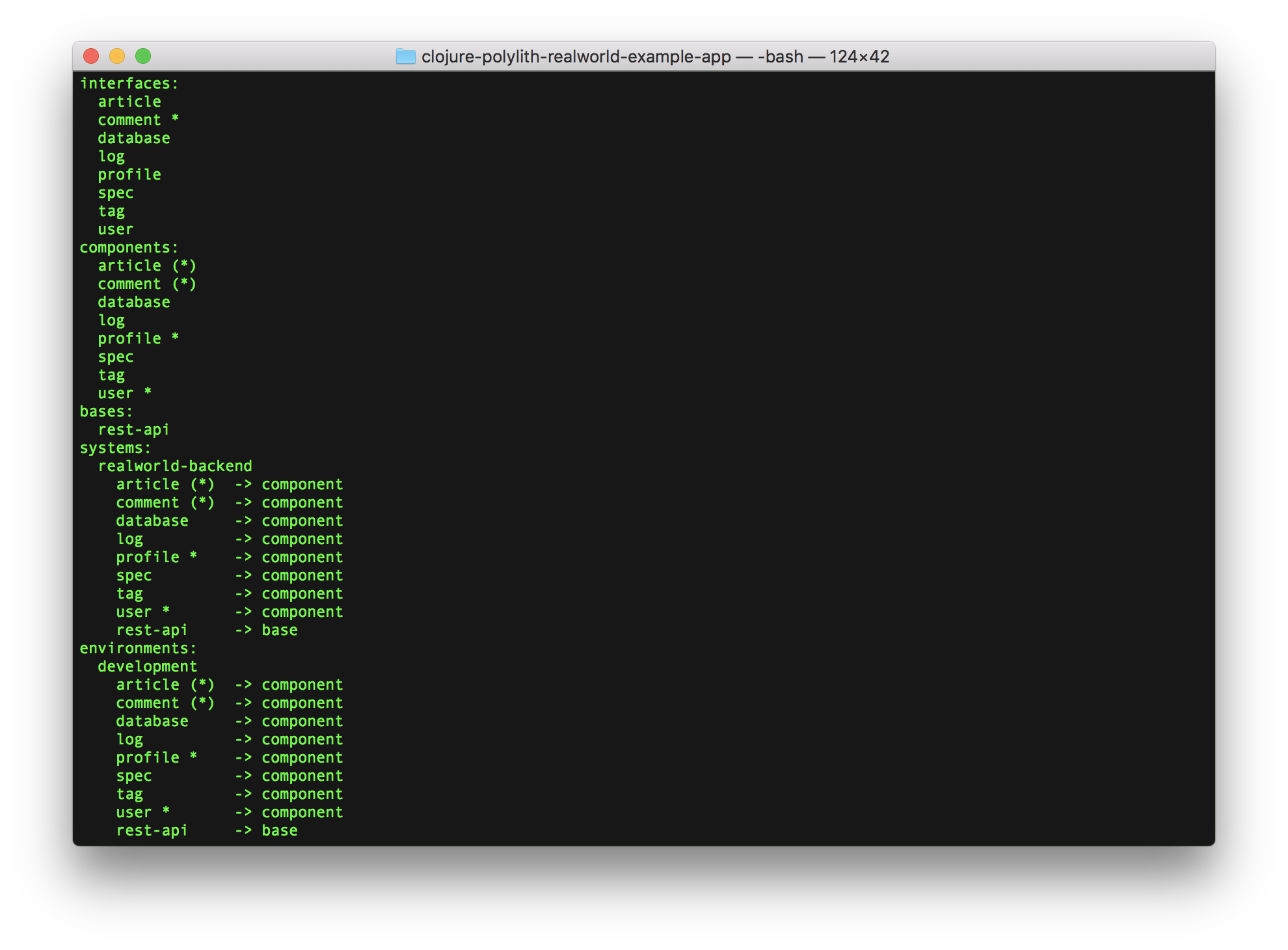Click the 'environments:' heading line
Image resolution: width=1288 pixels, height=950 pixels.
click(138, 648)
